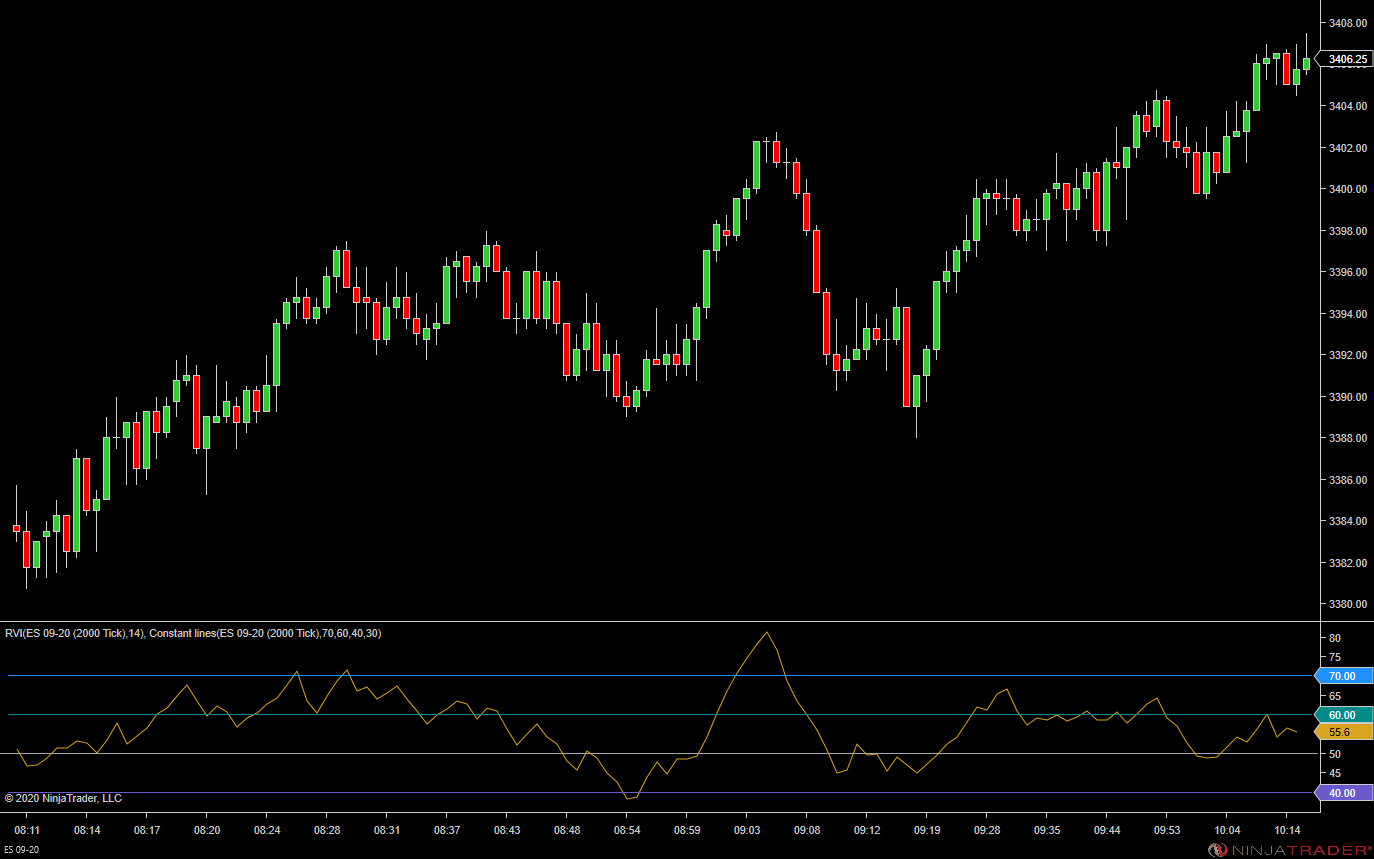Click the 08:59 time axis label
Screen dimensions: 1374x859
tap(687, 831)
